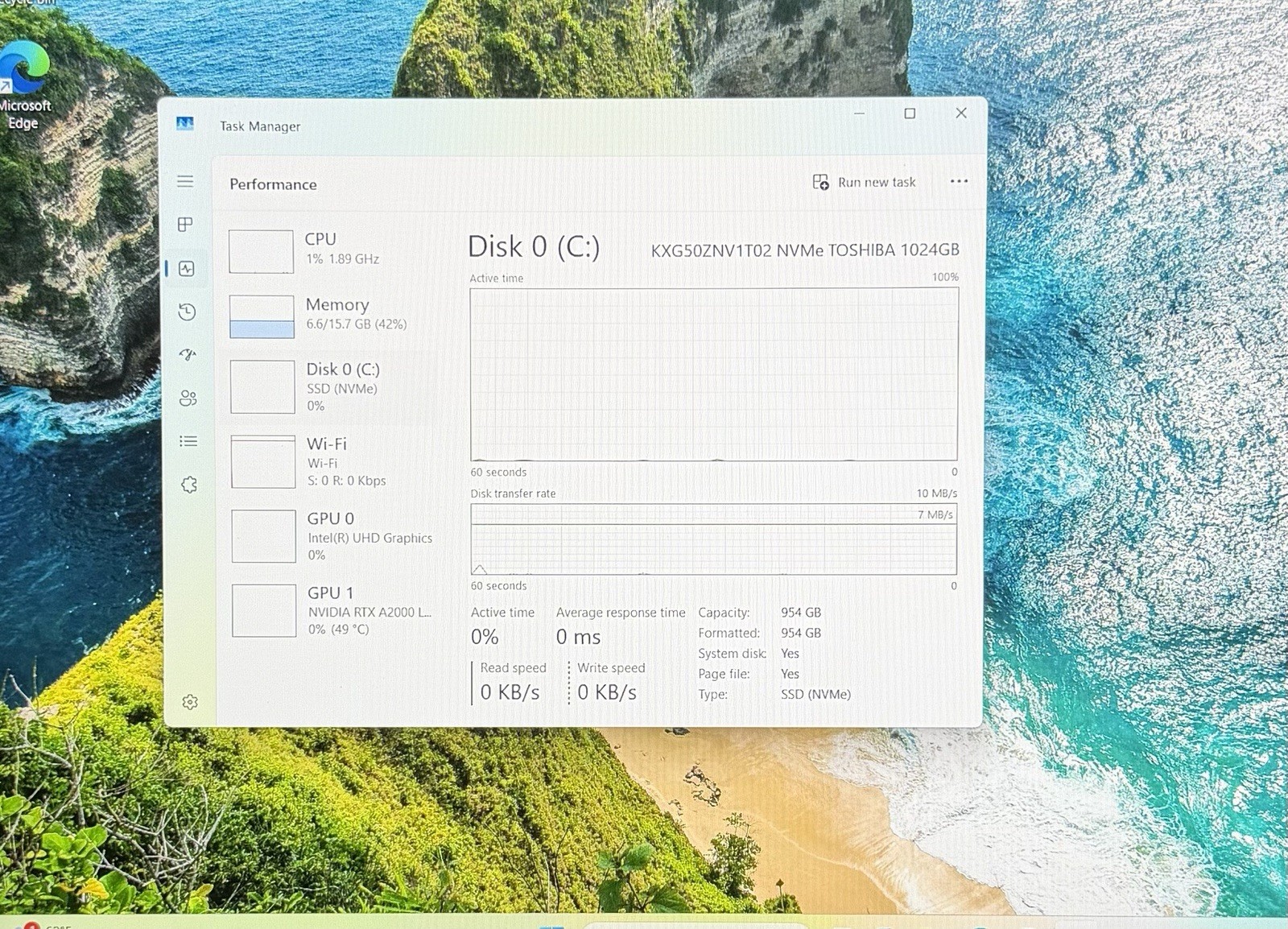Click the Type SSD (NVMe) value
The height and width of the screenshot is (929, 1288).
[815, 694]
